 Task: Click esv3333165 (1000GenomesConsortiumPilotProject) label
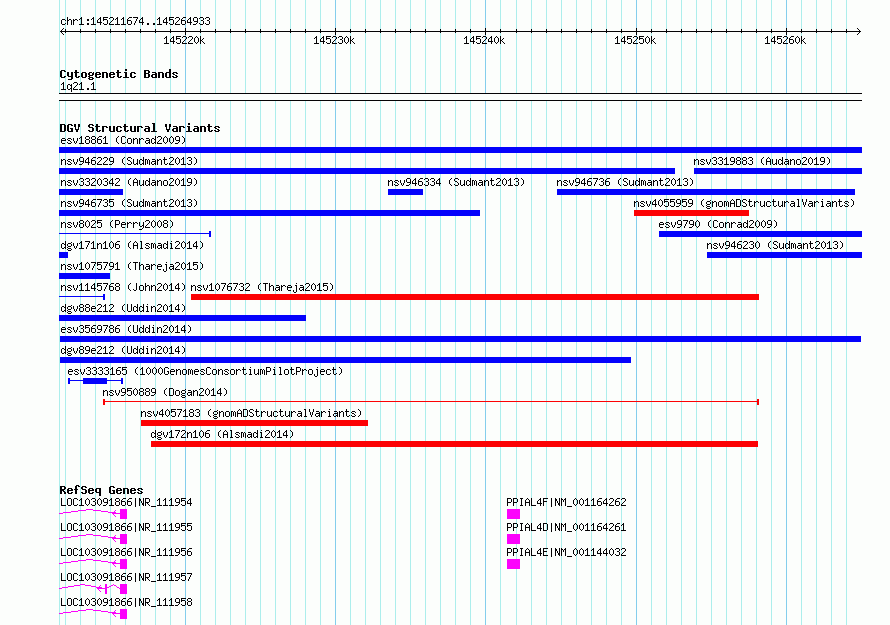(205, 371)
